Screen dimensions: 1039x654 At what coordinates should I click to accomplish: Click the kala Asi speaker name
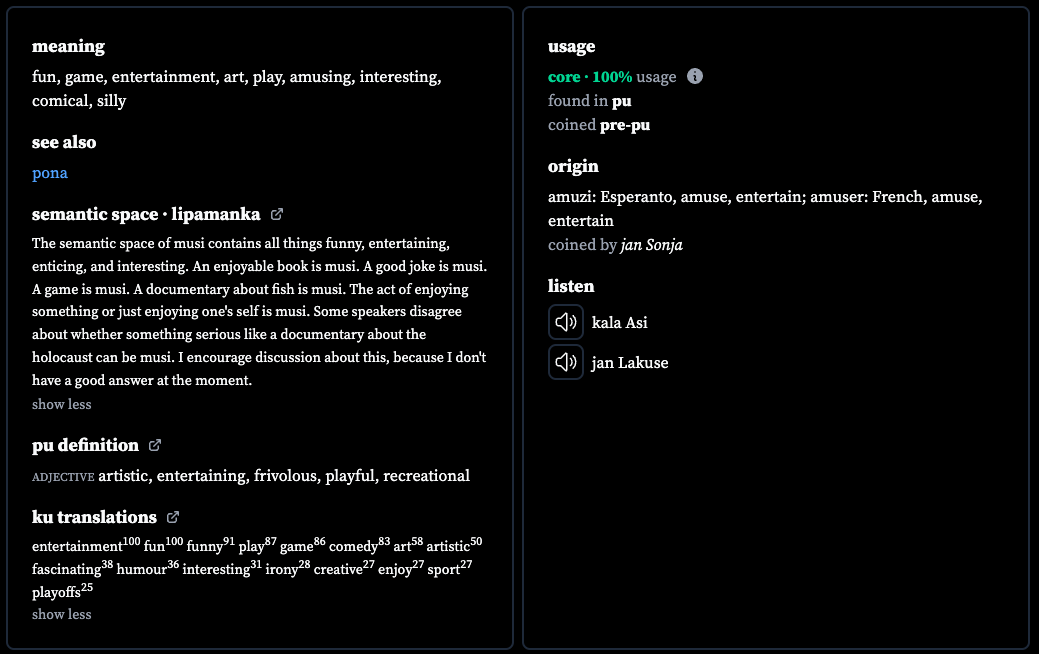pyautogui.click(x=620, y=323)
